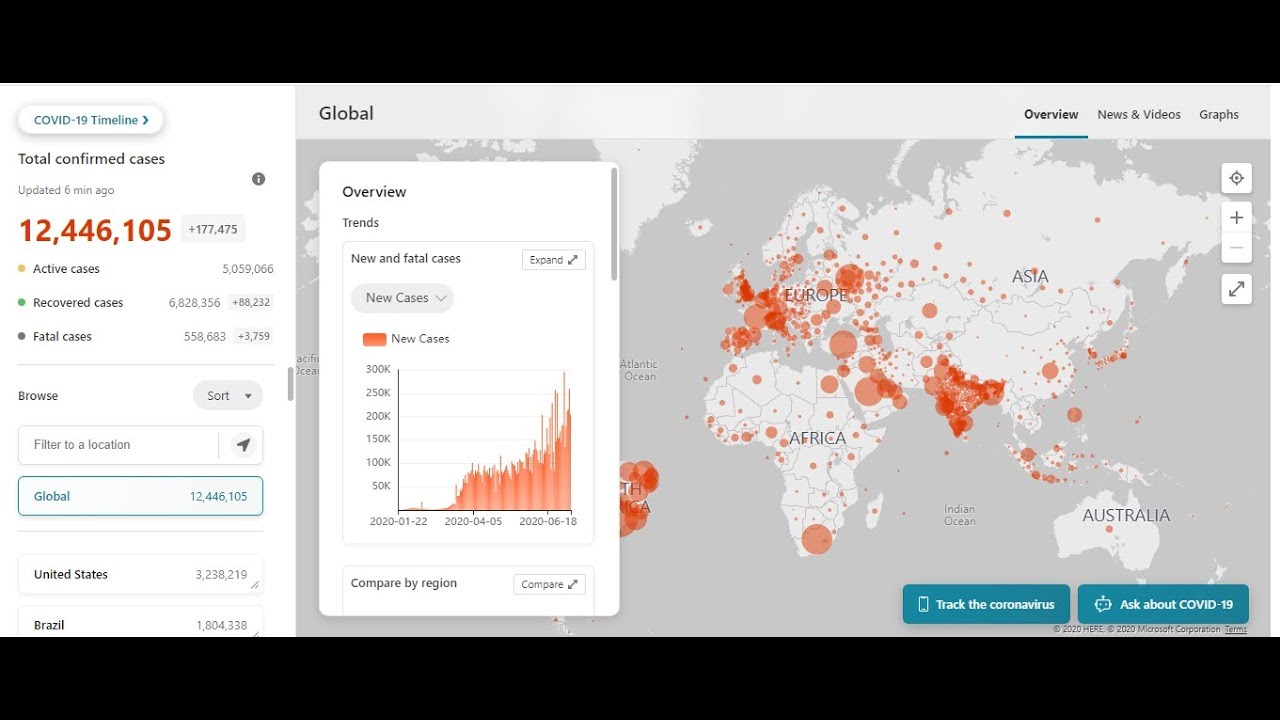Click Compare in Compare by region

point(550,584)
